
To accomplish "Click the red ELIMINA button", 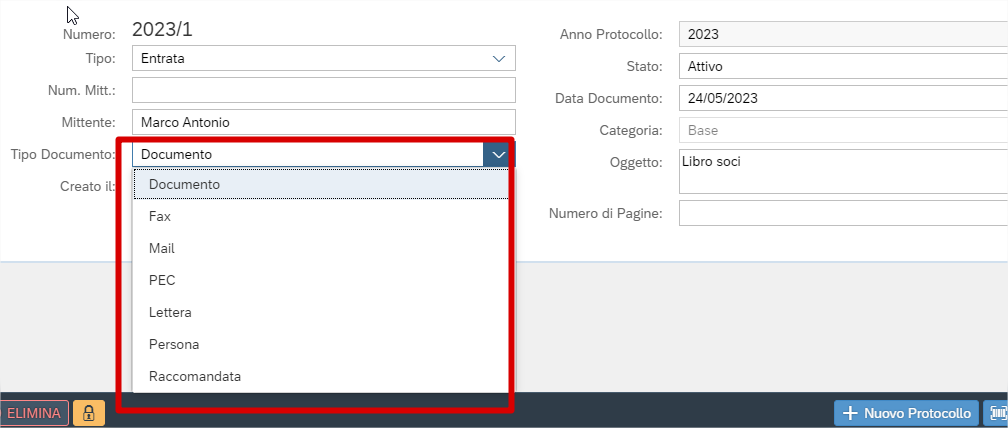I will [x=35, y=413].
